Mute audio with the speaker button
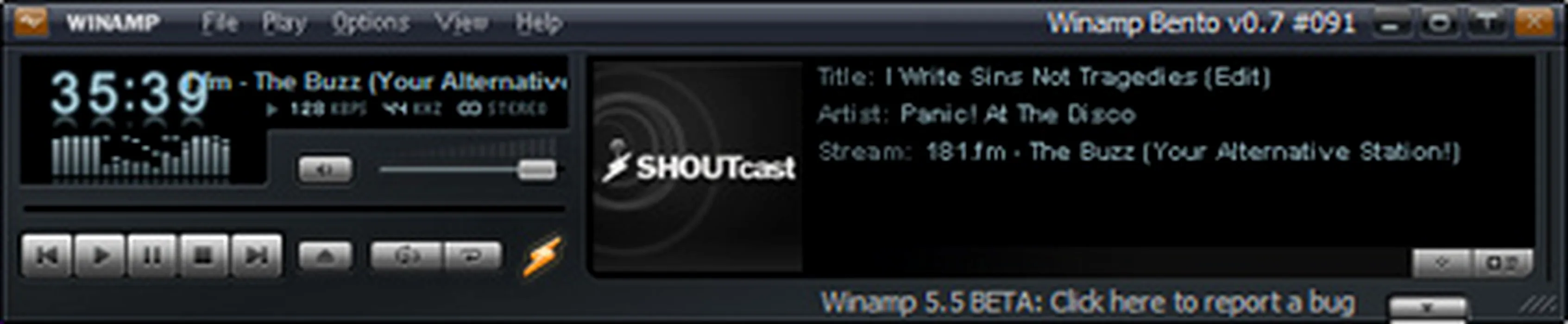1568x324 pixels. coord(325,169)
